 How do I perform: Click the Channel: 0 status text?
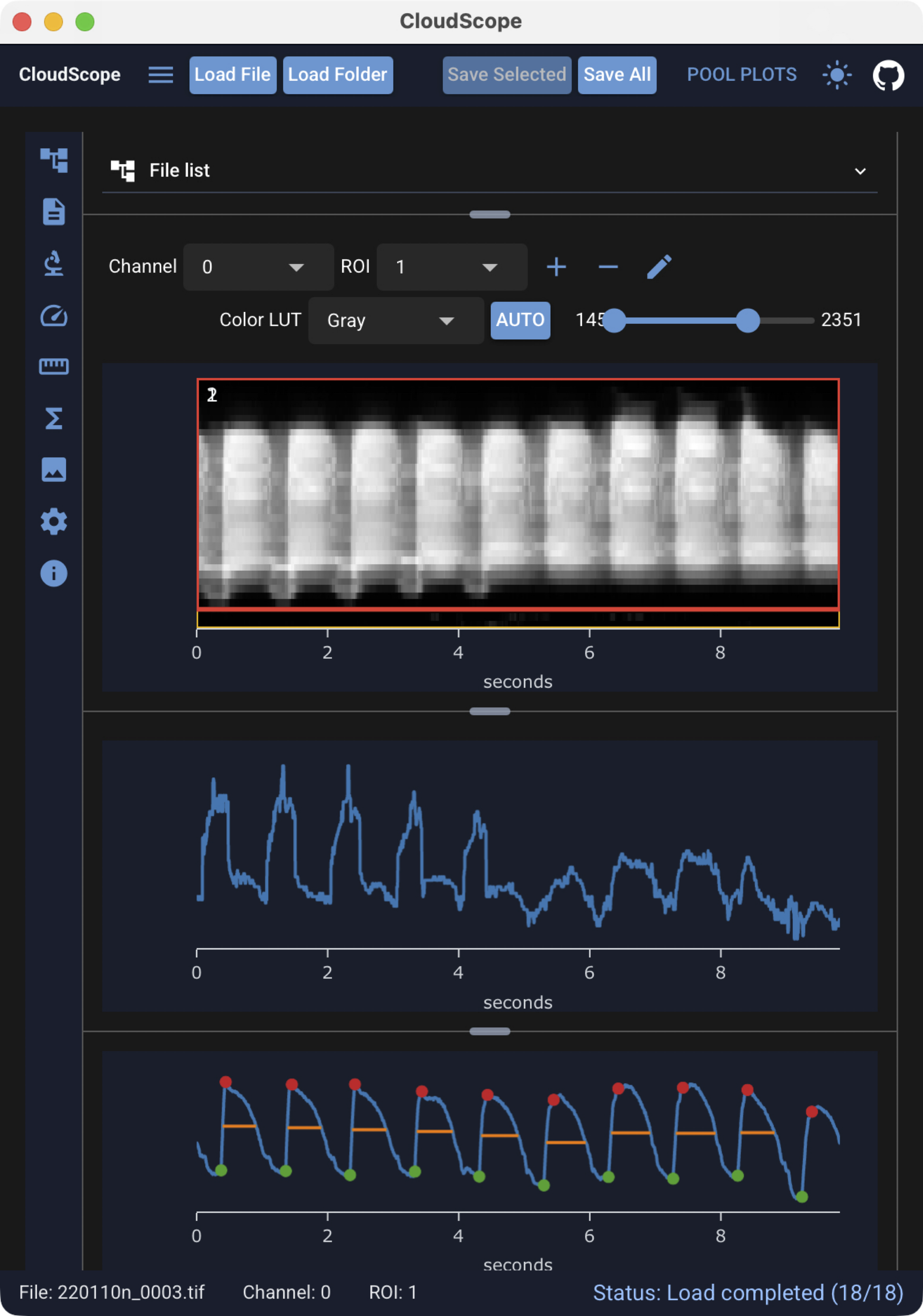[x=286, y=1292]
